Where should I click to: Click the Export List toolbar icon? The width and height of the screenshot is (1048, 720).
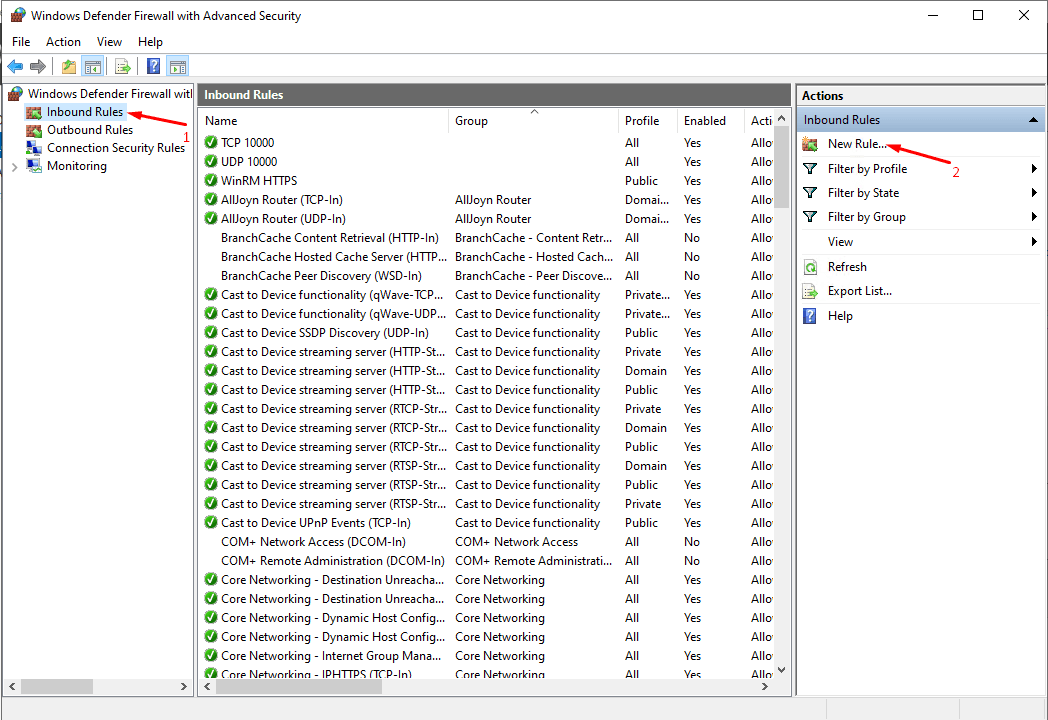point(122,66)
